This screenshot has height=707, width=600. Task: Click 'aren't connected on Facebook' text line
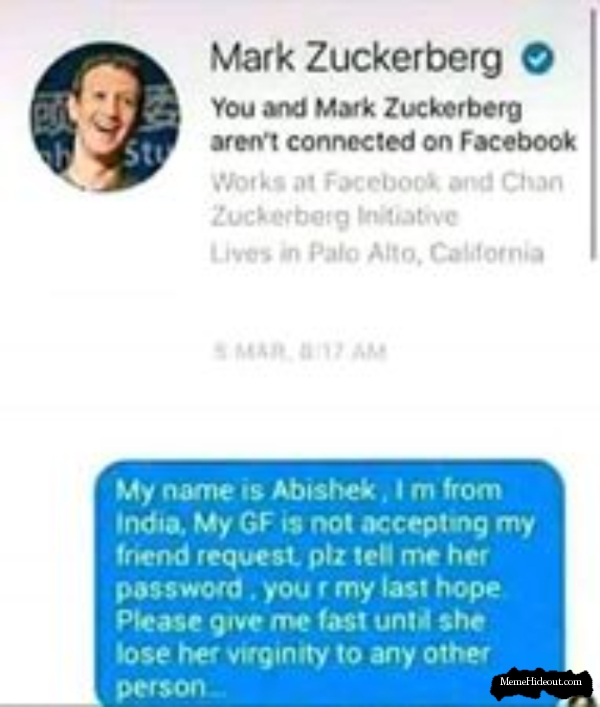(393, 142)
